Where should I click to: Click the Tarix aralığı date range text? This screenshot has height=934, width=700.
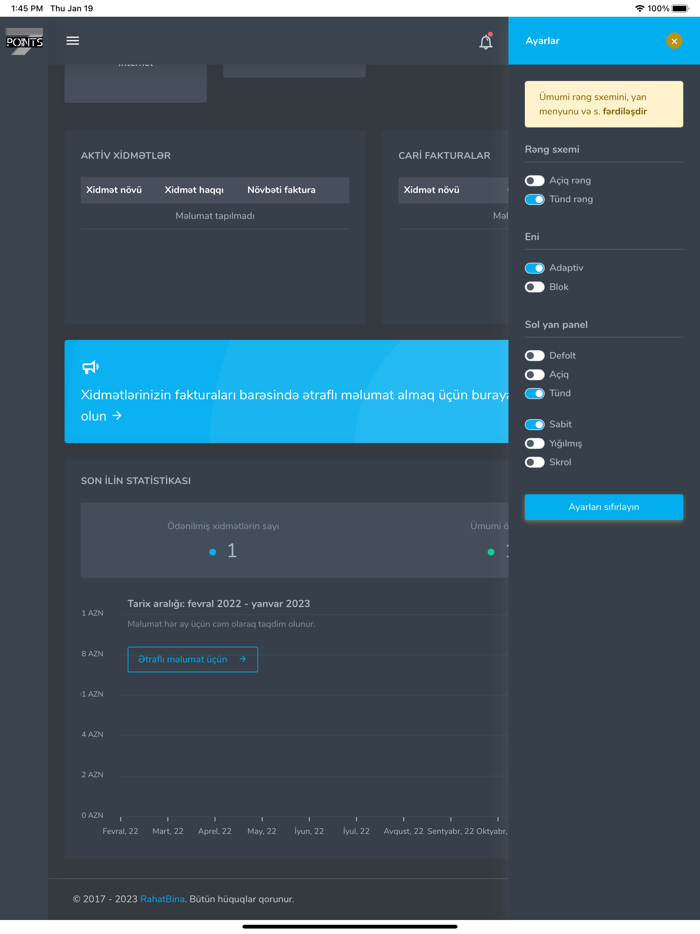pos(219,603)
